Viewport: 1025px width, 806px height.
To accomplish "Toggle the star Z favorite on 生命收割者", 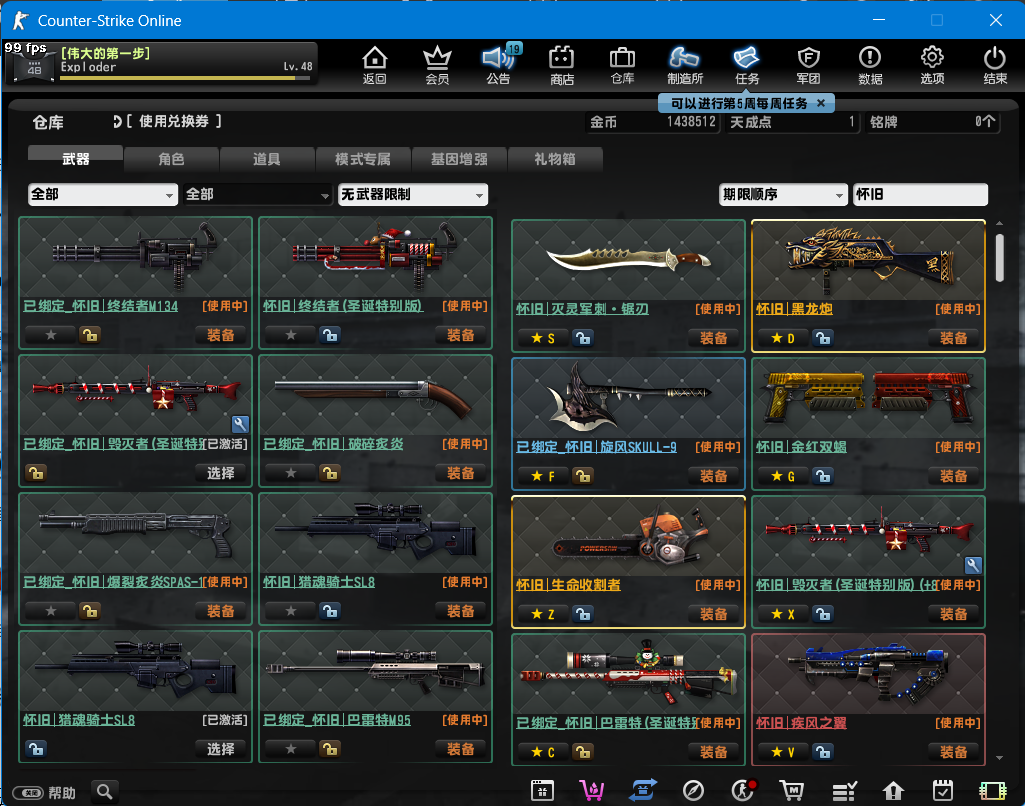I will pyautogui.click(x=543, y=614).
